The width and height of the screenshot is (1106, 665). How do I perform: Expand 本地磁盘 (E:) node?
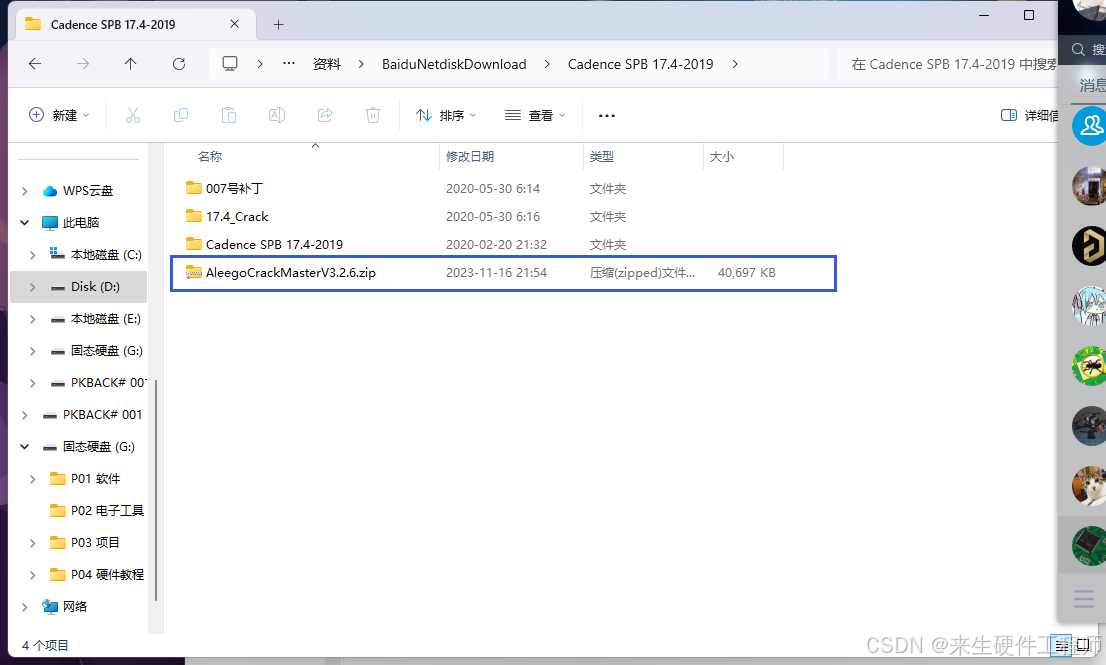32,319
